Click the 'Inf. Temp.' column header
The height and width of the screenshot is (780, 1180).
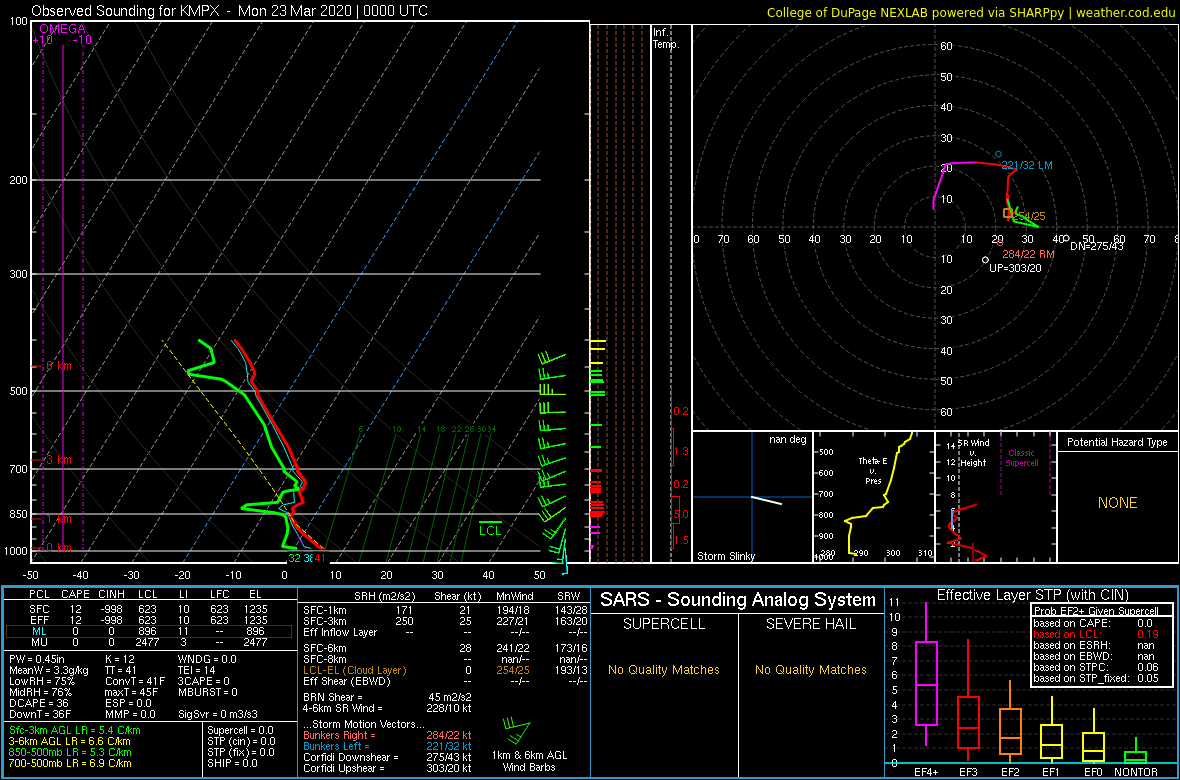pyautogui.click(x=667, y=38)
